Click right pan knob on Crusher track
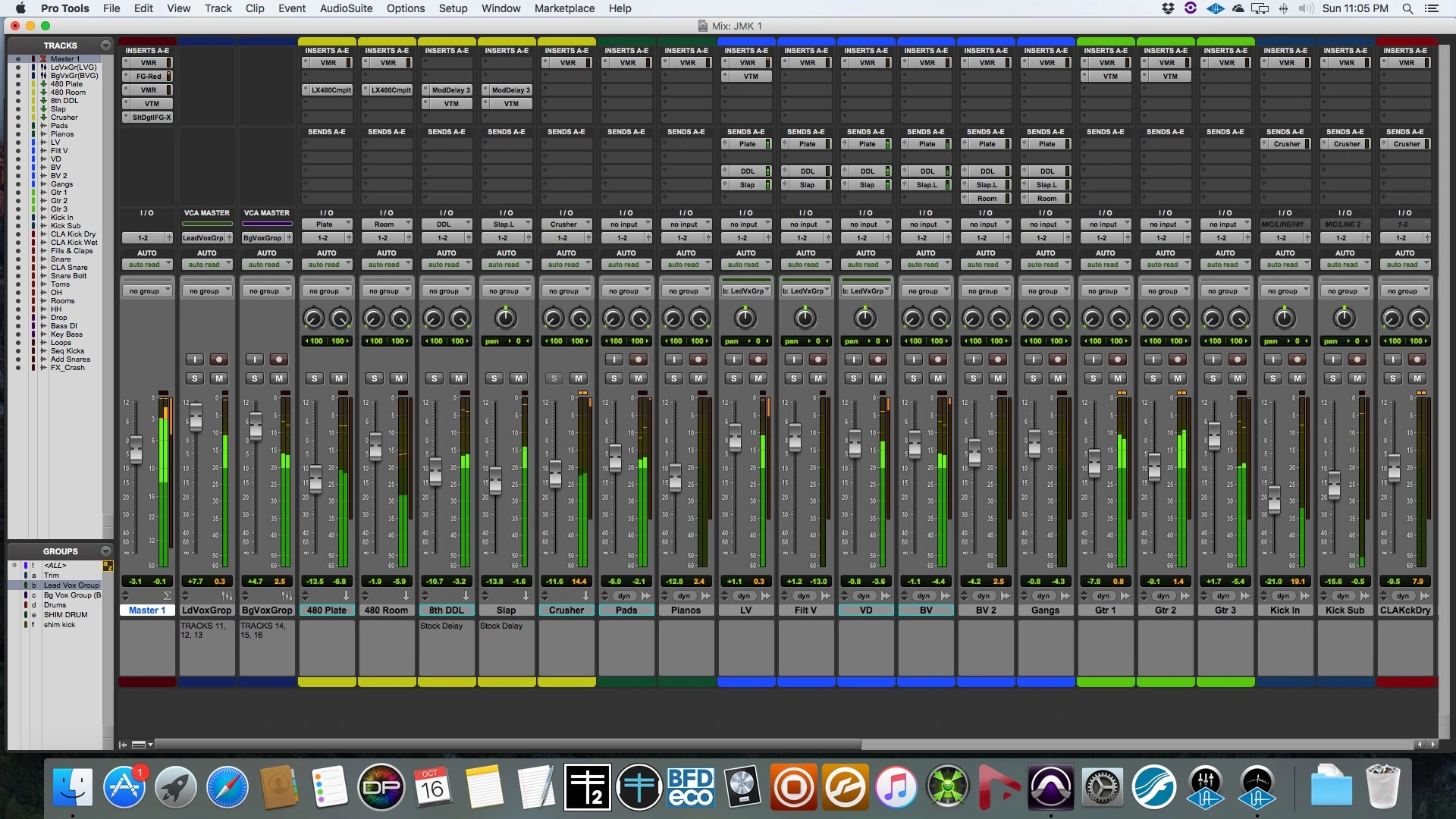The width and height of the screenshot is (1456, 819). pyautogui.click(x=579, y=318)
